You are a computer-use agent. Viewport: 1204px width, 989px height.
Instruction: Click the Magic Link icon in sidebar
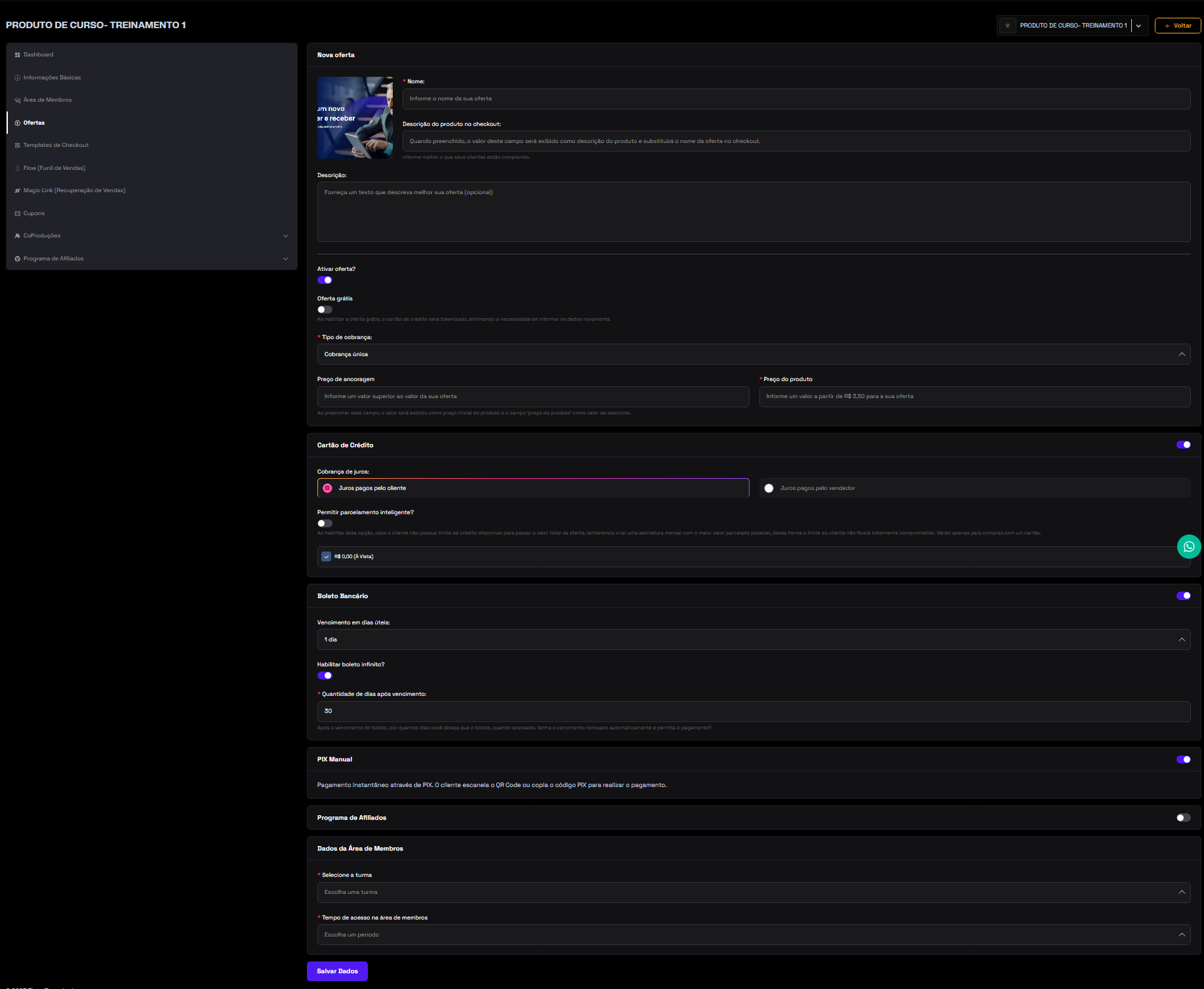[18, 191]
